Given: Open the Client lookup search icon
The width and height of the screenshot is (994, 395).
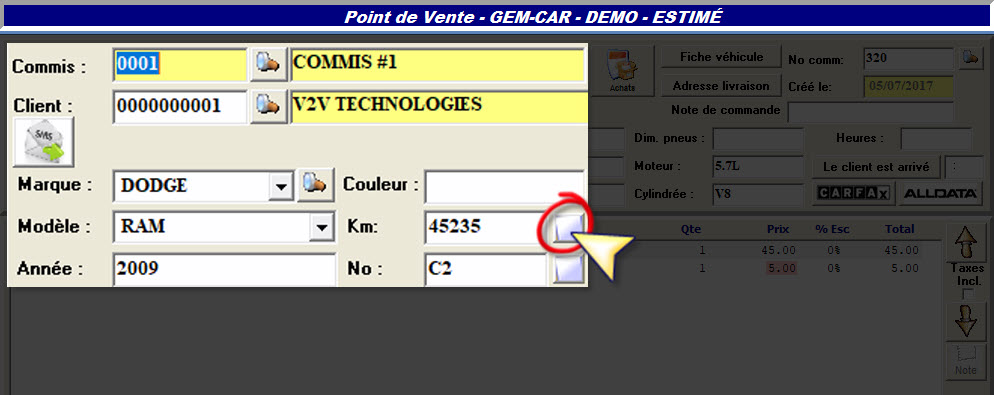Looking at the screenshot, I should pos(269,106).
